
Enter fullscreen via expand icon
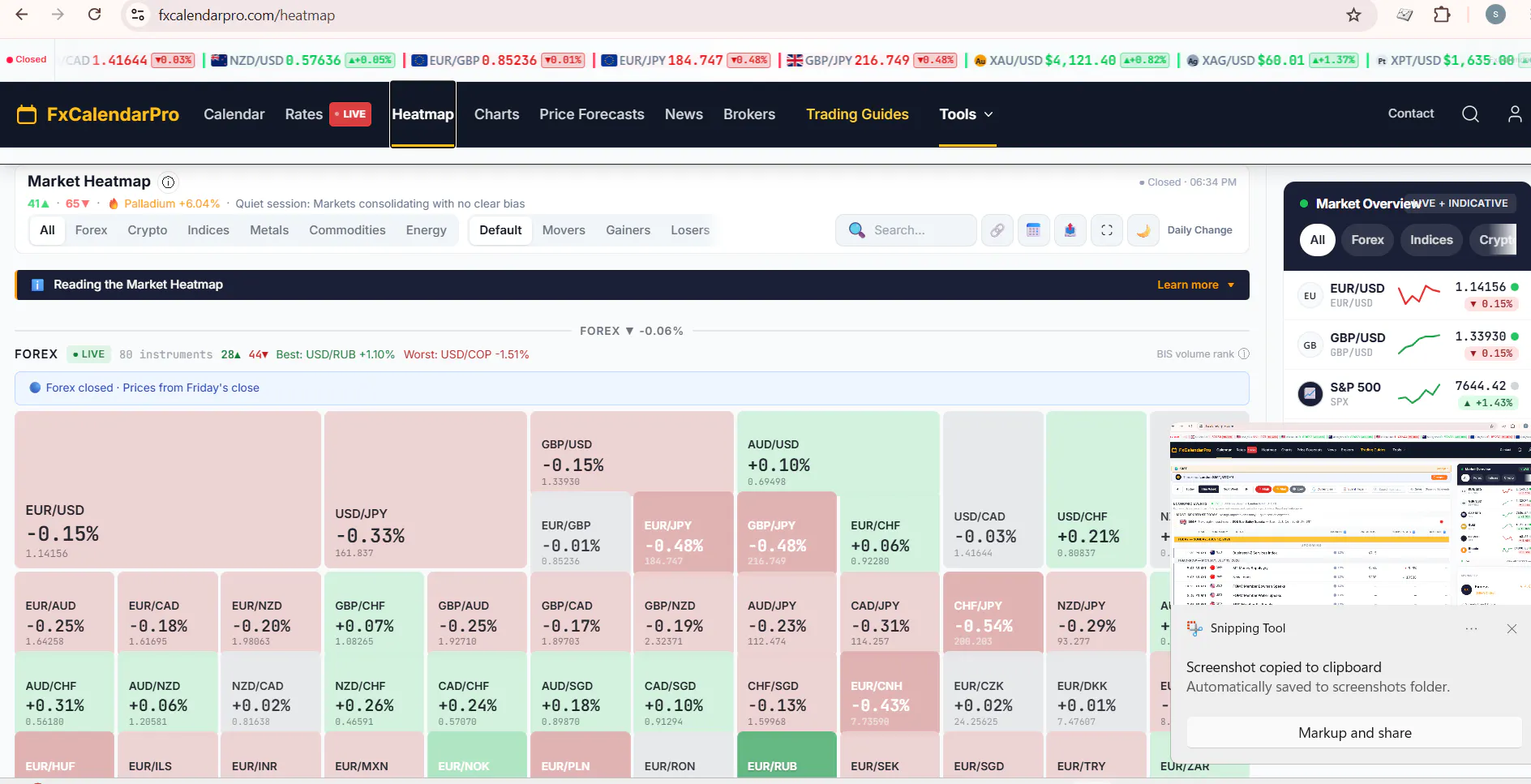1107,230
